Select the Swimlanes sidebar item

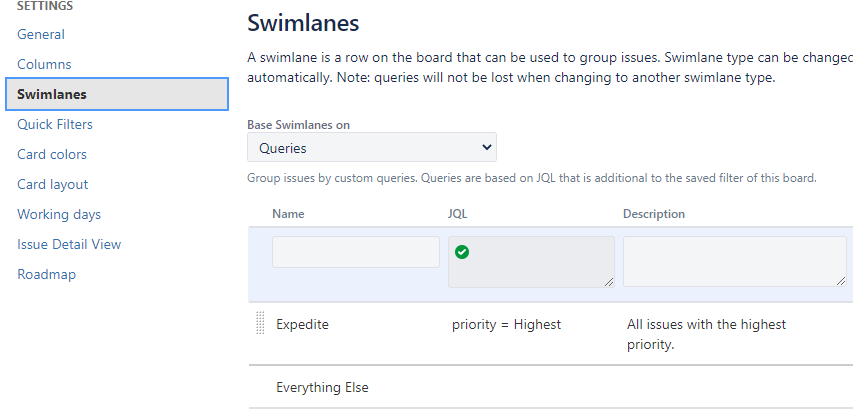(117, 94)
